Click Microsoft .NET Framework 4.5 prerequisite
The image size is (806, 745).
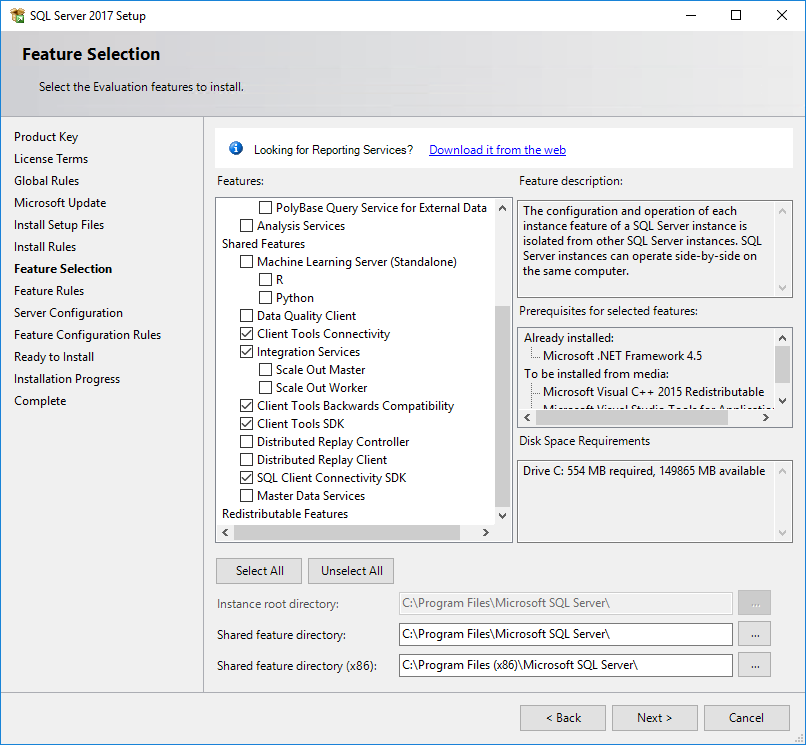point(622,356)
